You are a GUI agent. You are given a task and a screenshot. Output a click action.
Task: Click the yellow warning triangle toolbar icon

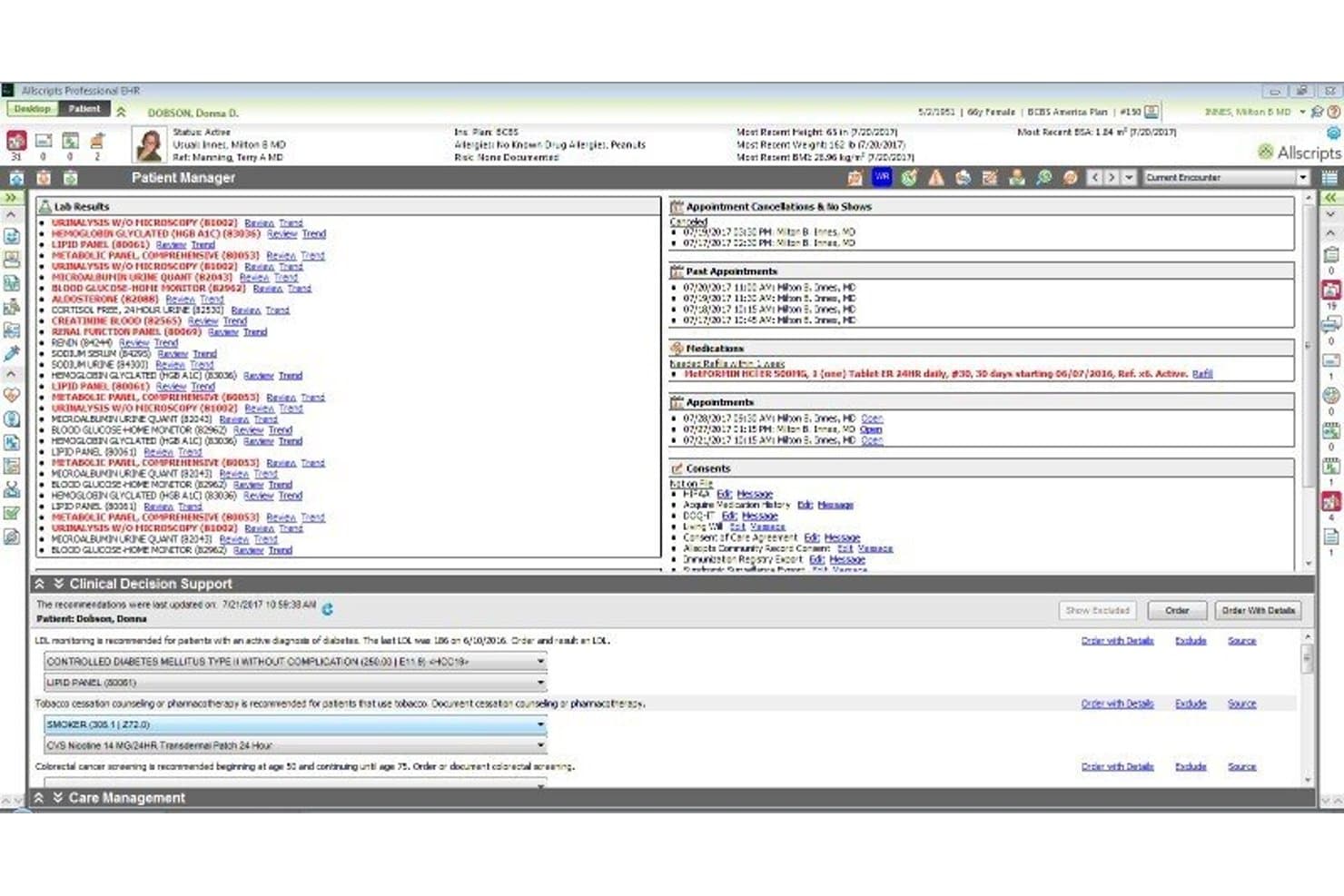point(935,178)
